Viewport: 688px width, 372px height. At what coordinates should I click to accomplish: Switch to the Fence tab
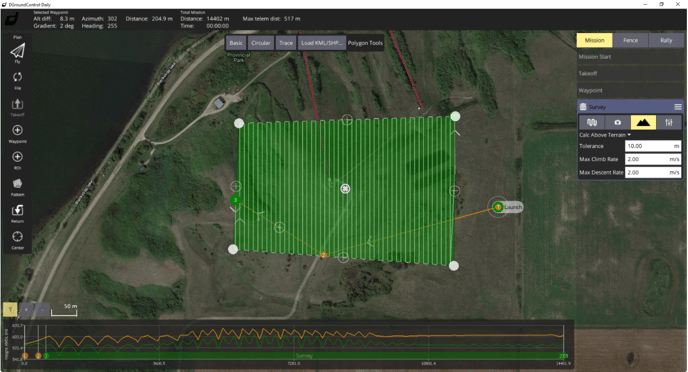pos(631,40)
